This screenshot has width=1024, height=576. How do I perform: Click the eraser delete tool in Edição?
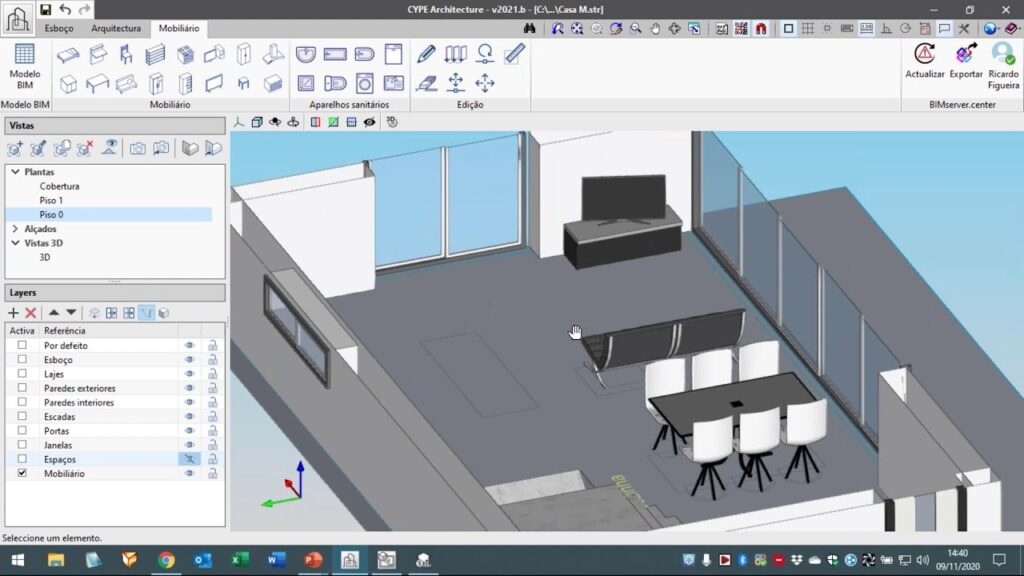pos(426,84)
